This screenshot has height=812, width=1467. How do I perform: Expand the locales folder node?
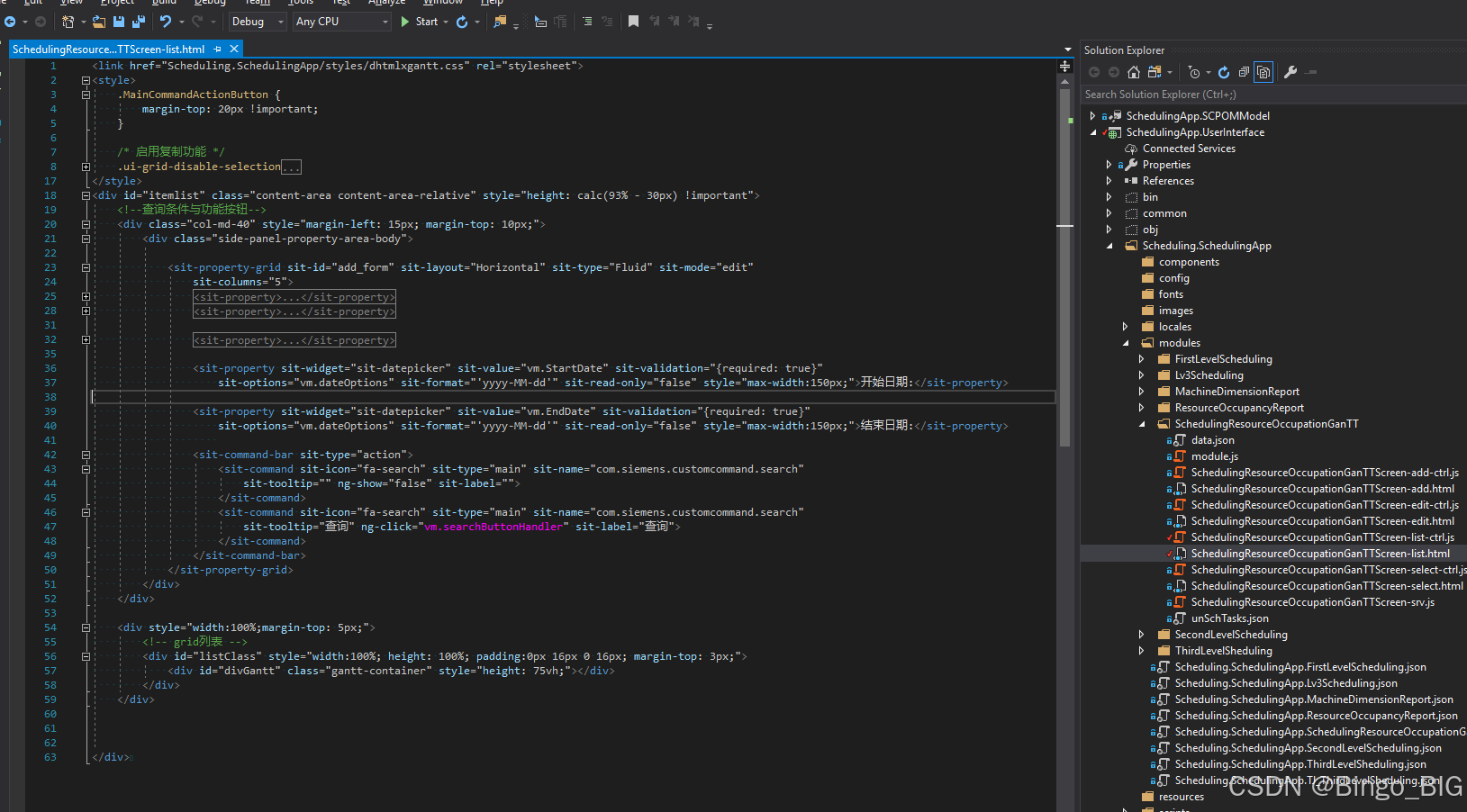pos(1126,327)
